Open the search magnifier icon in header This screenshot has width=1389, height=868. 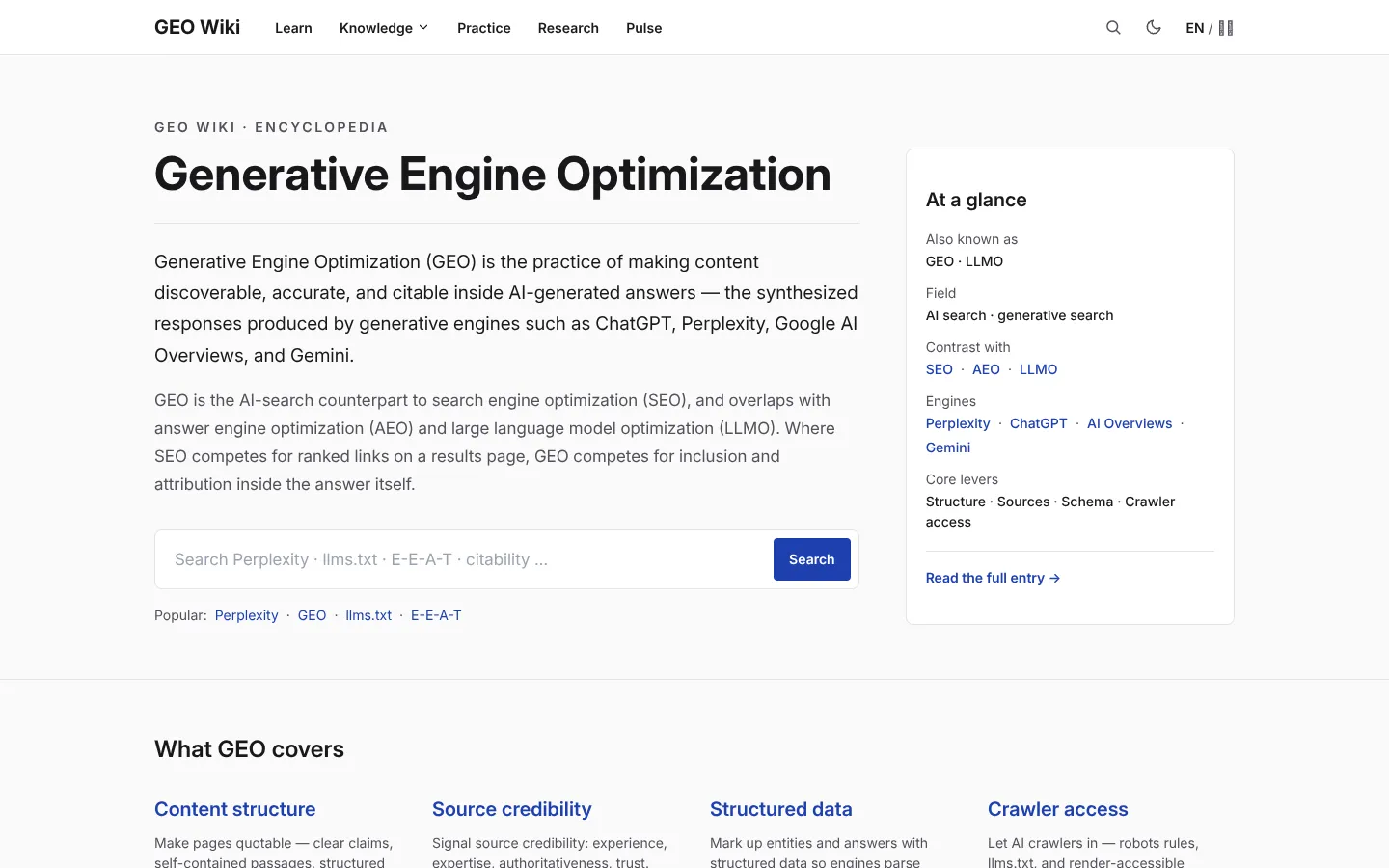(1113, 28)
